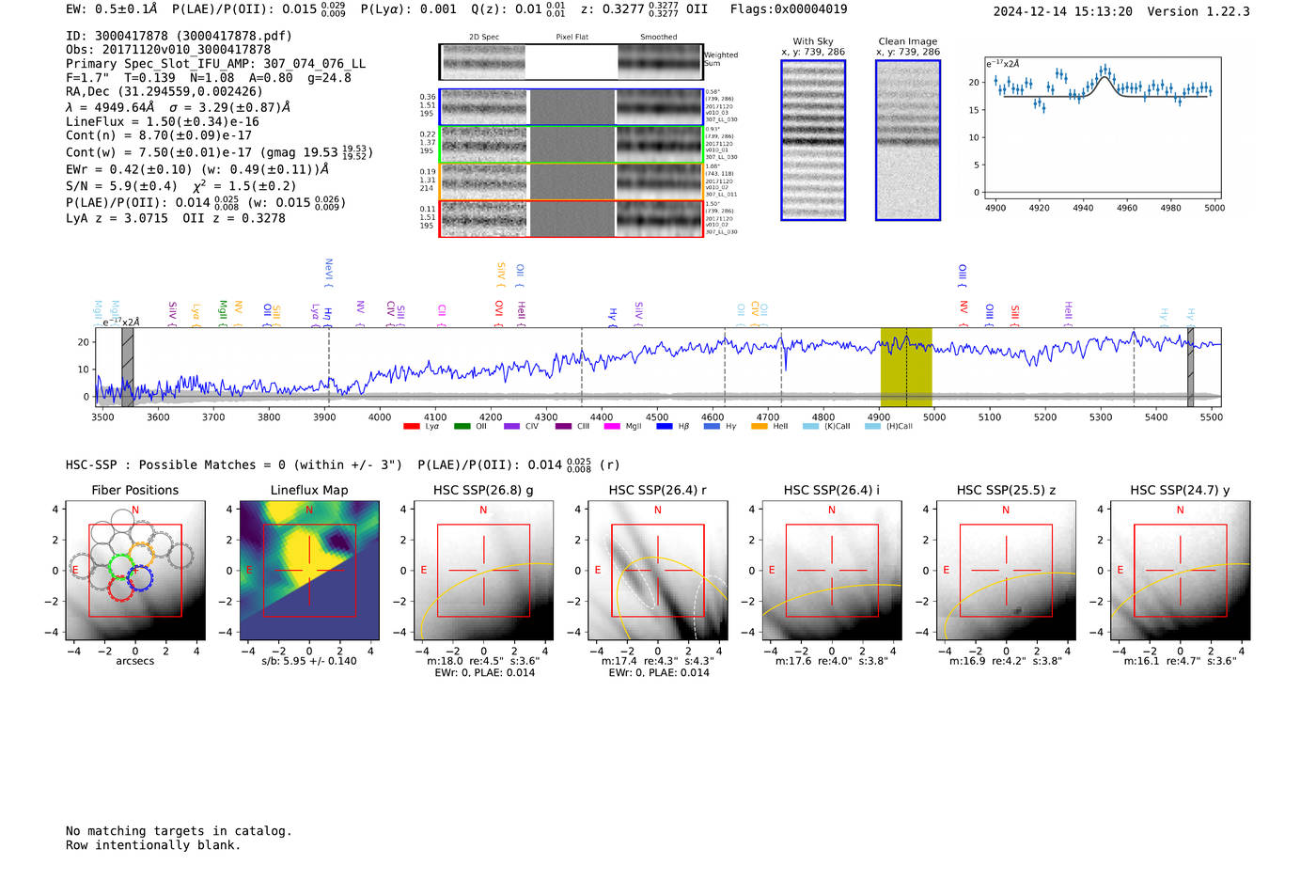The width and height of the screenshot is (1316, 896).
Task: Select the orange-bordered 2D spectrum row
Action: click(572, 181)
